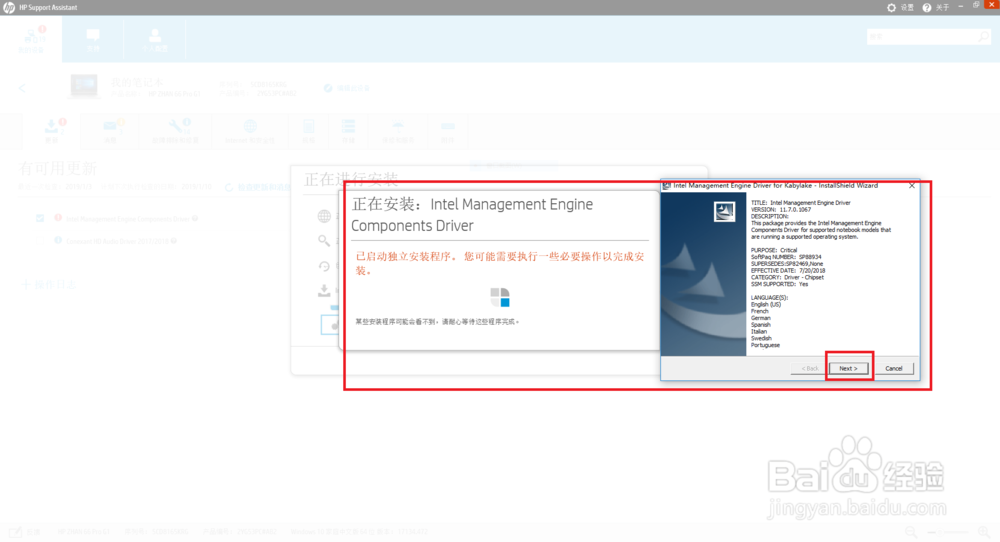
Task: Click the zoom slider in the status bar
Action: [948, 532]
